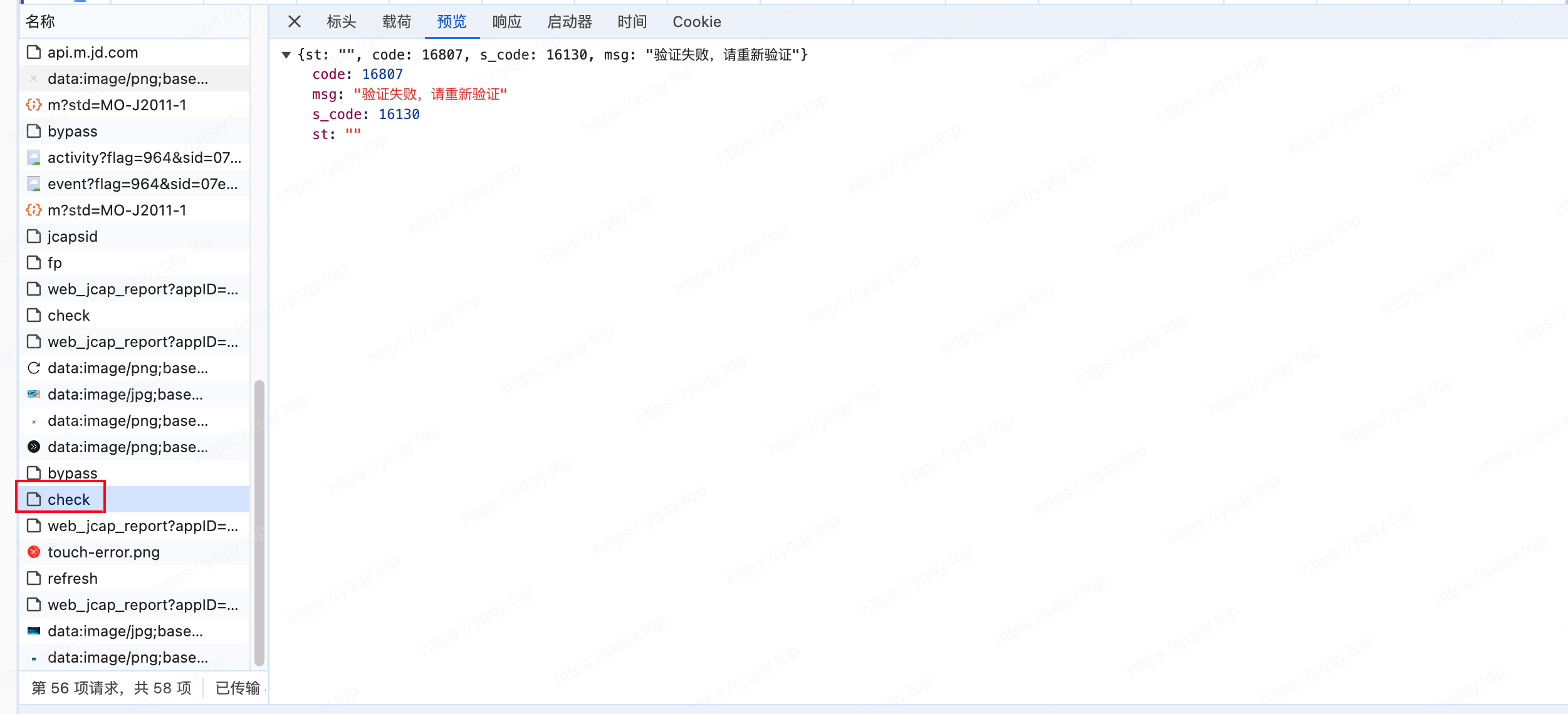
Task: Click first m?std=MO-J2011-1 script icon
Action: point(34,105)
